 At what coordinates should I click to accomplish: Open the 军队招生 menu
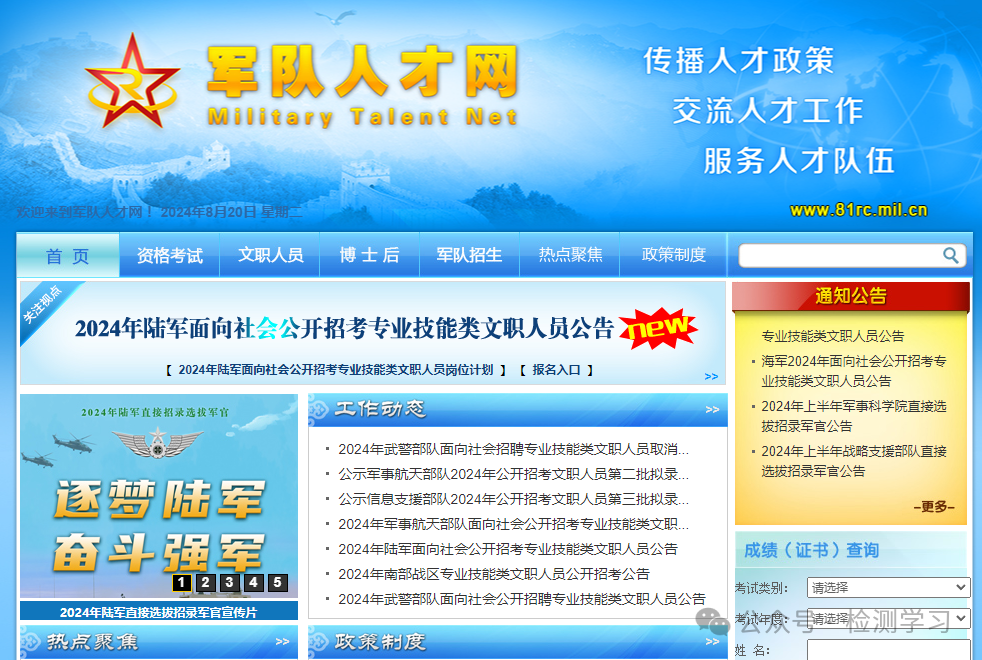(x=470, y=255)
